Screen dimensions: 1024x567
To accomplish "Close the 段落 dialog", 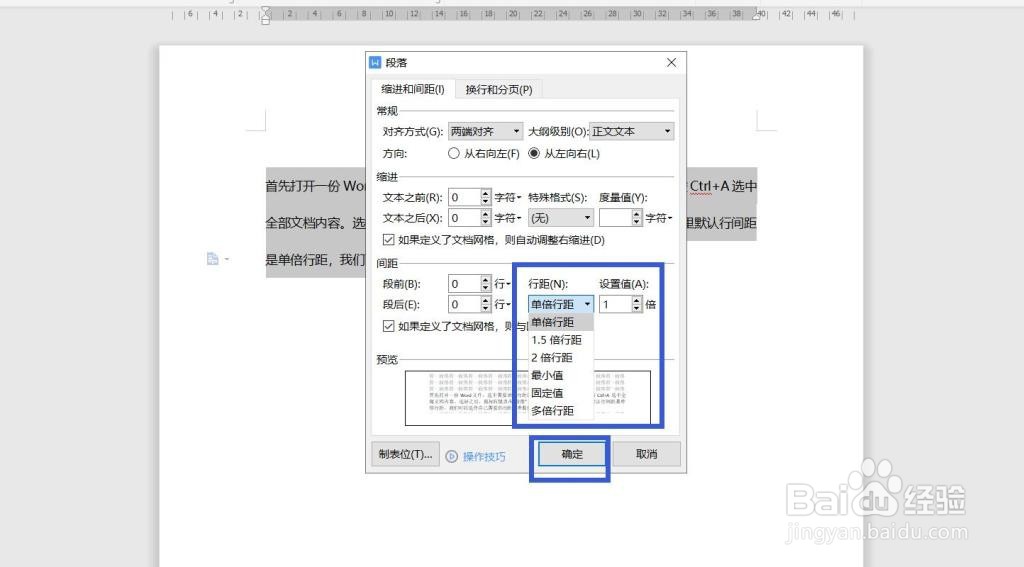I will coord(671,63).
